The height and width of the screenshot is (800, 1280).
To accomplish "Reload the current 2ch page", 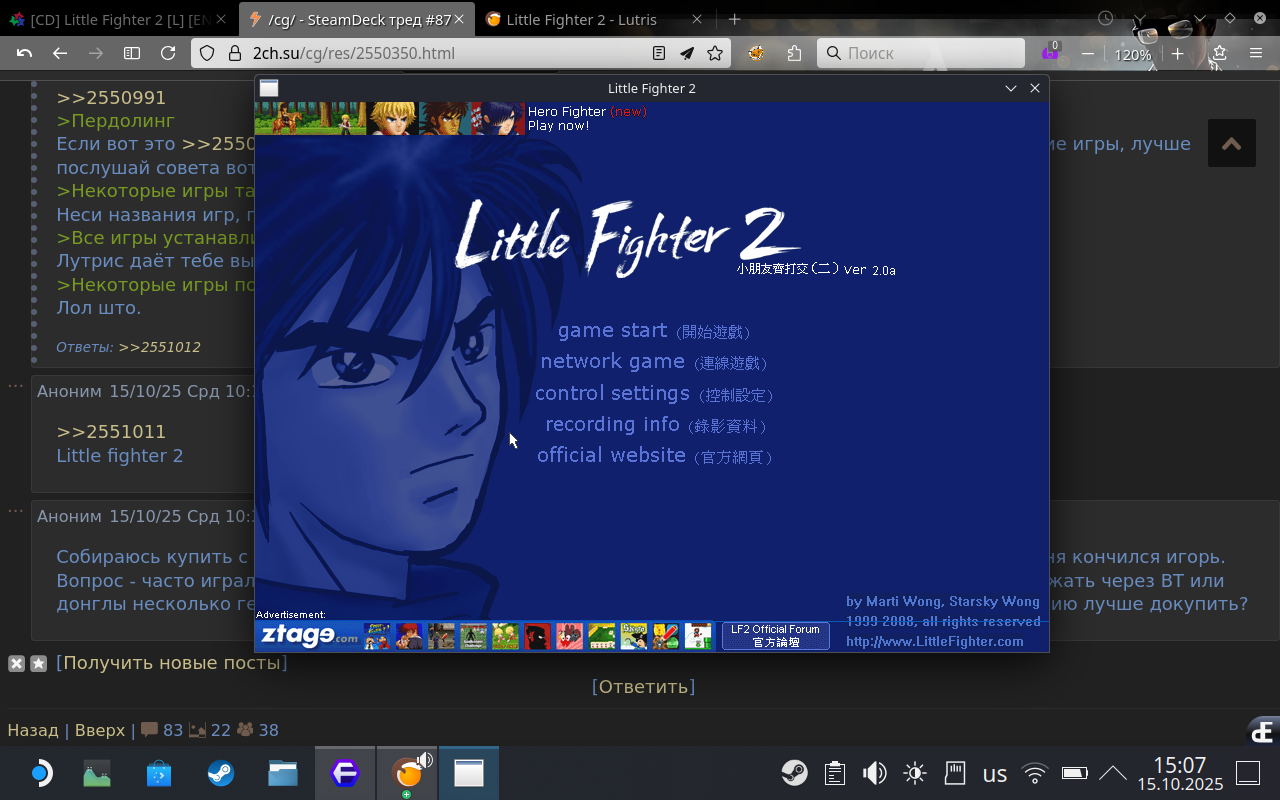I will click(x=168, y=53).
